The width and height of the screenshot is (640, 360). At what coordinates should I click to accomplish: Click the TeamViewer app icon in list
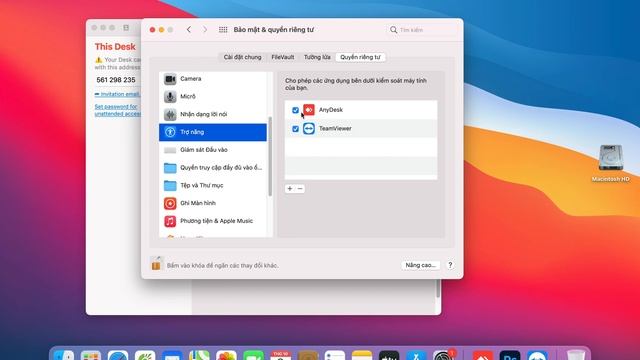(309, 129)
